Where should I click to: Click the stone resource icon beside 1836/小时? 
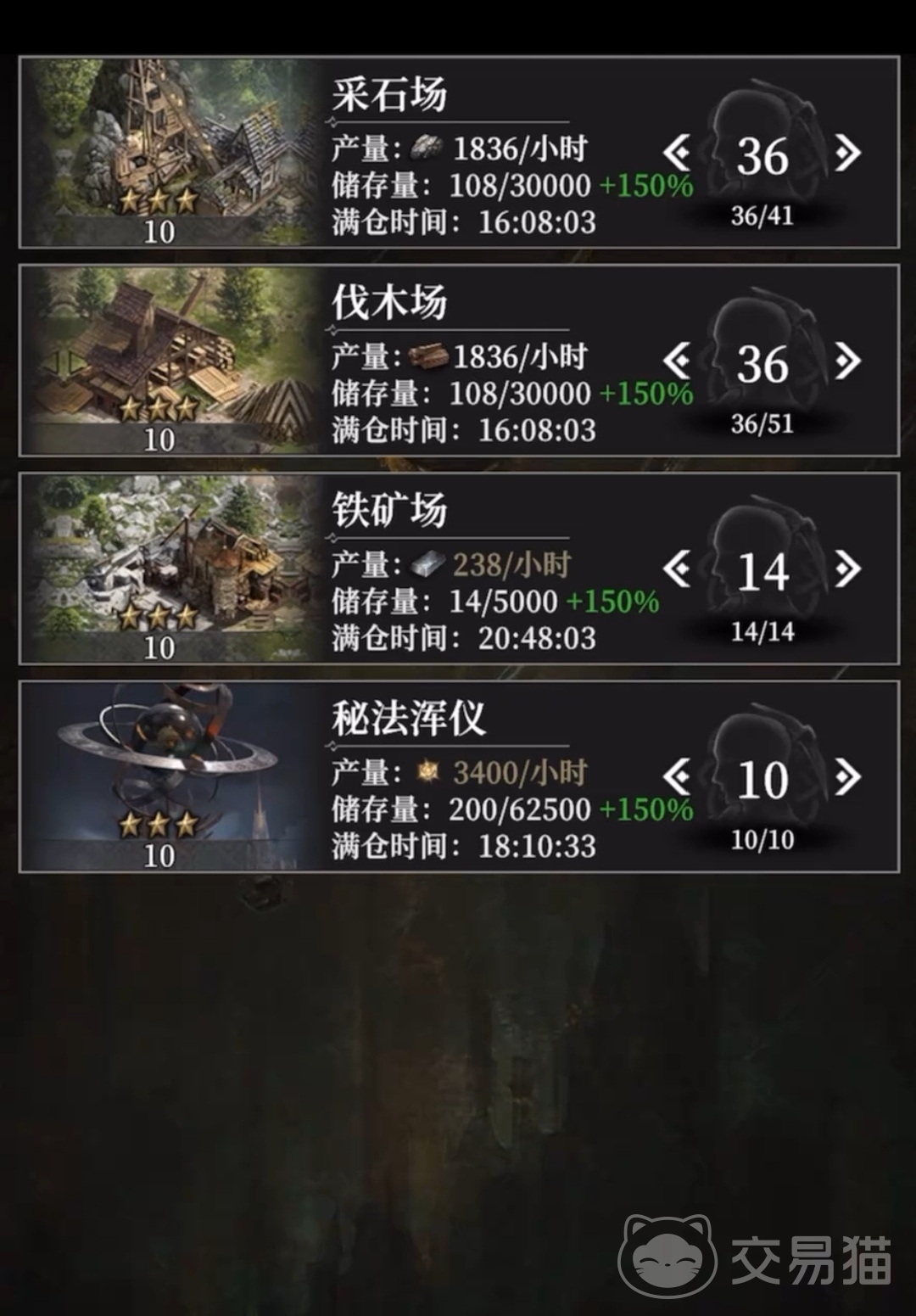427,148
